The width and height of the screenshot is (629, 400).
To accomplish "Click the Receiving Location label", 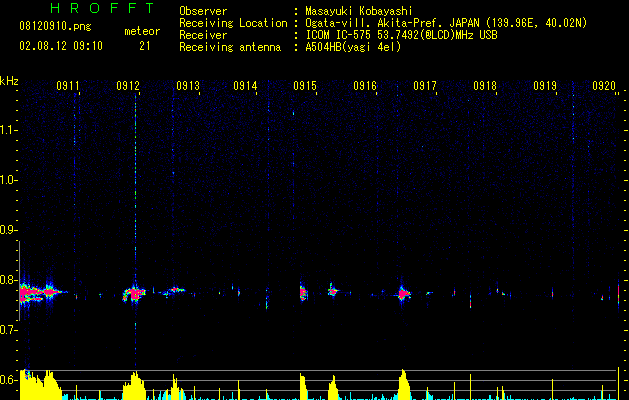I will pos(233,23).
